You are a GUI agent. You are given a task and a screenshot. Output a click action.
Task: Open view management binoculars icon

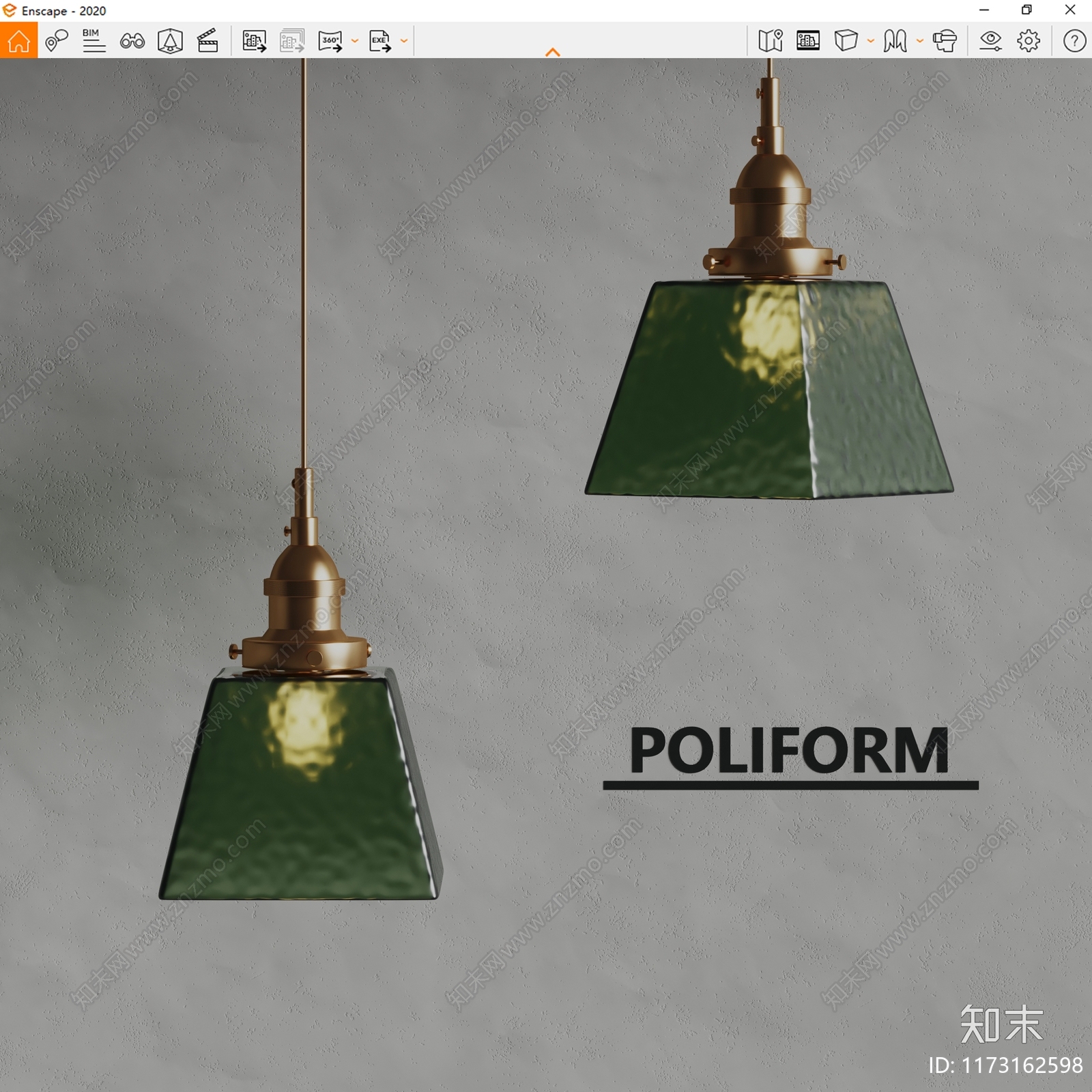pyautogui.click(x=132, y=41)
